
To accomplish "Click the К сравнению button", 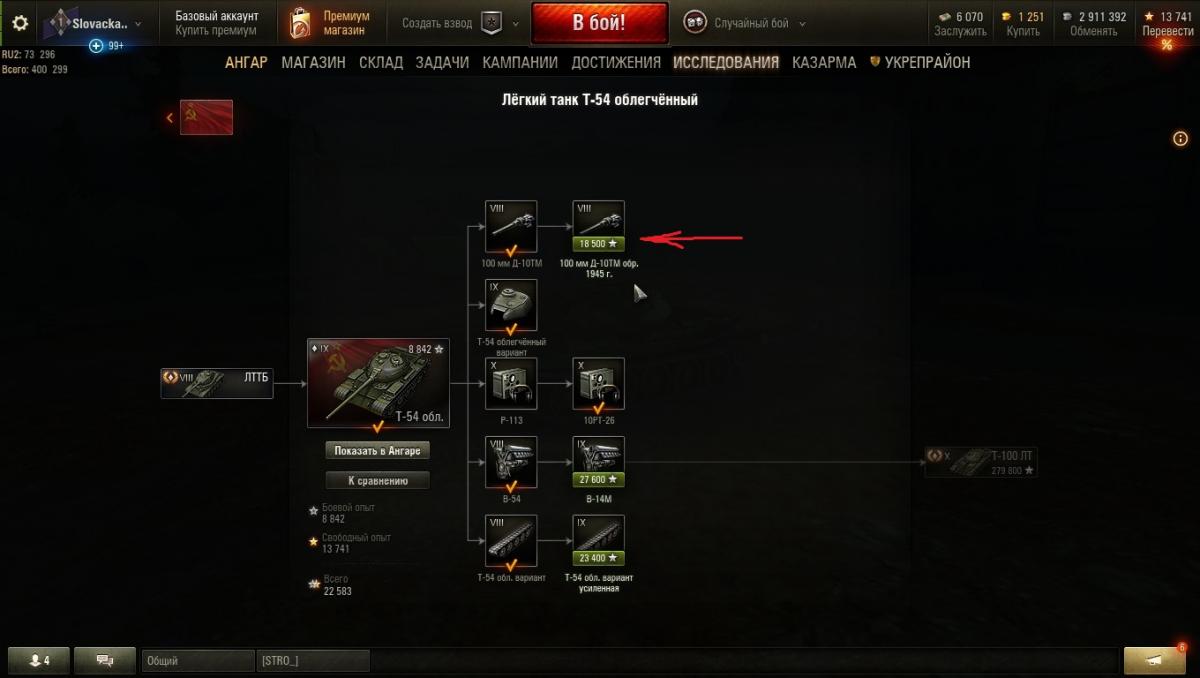I will (378, 481).
